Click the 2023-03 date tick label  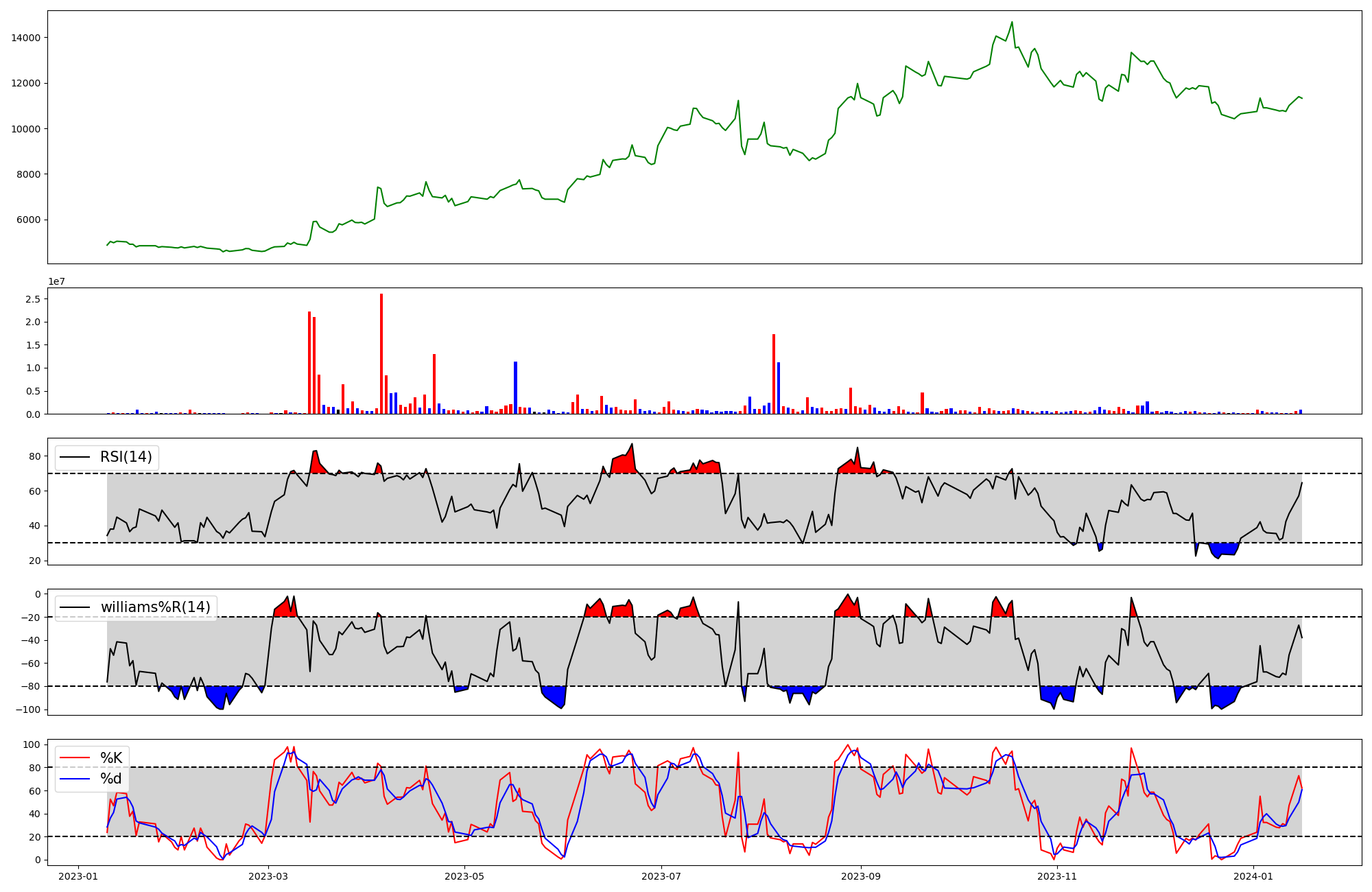point(268,876)
